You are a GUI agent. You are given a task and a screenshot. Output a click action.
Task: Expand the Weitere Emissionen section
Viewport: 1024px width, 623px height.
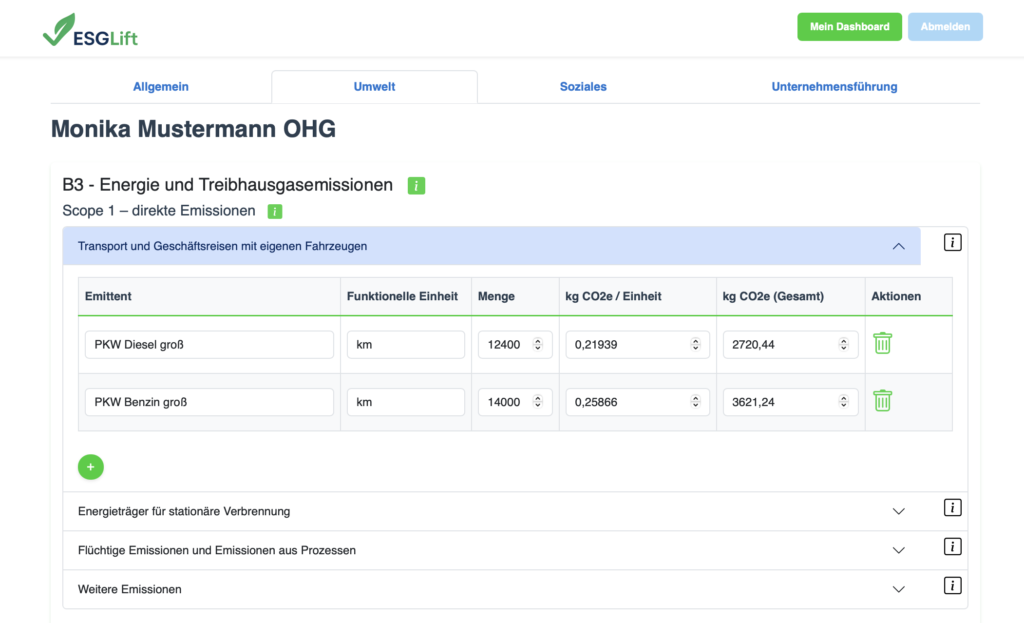898,589
